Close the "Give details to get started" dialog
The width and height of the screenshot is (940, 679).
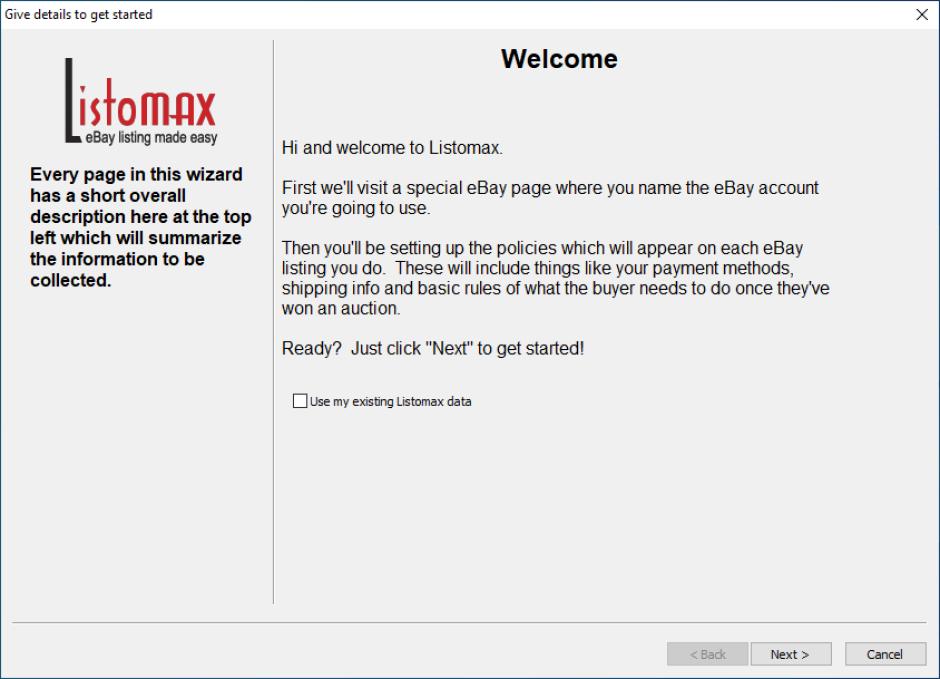click(x=922, y=14)
